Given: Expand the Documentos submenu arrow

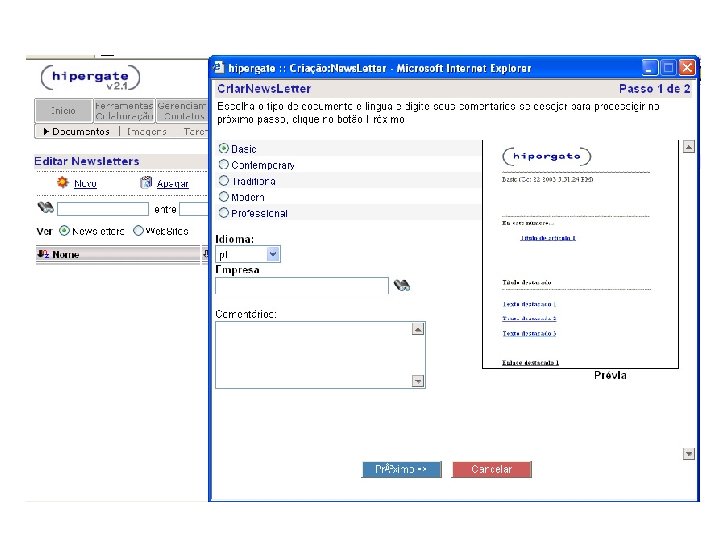Looking at the screenshot, I should 46,132.
